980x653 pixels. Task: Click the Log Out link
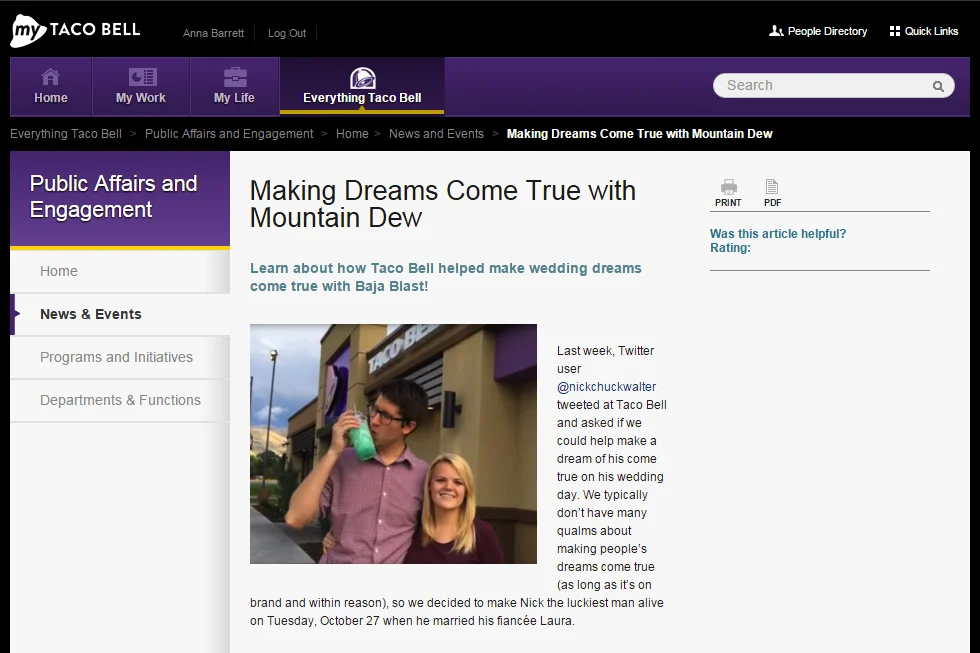(x=286, y=33)
